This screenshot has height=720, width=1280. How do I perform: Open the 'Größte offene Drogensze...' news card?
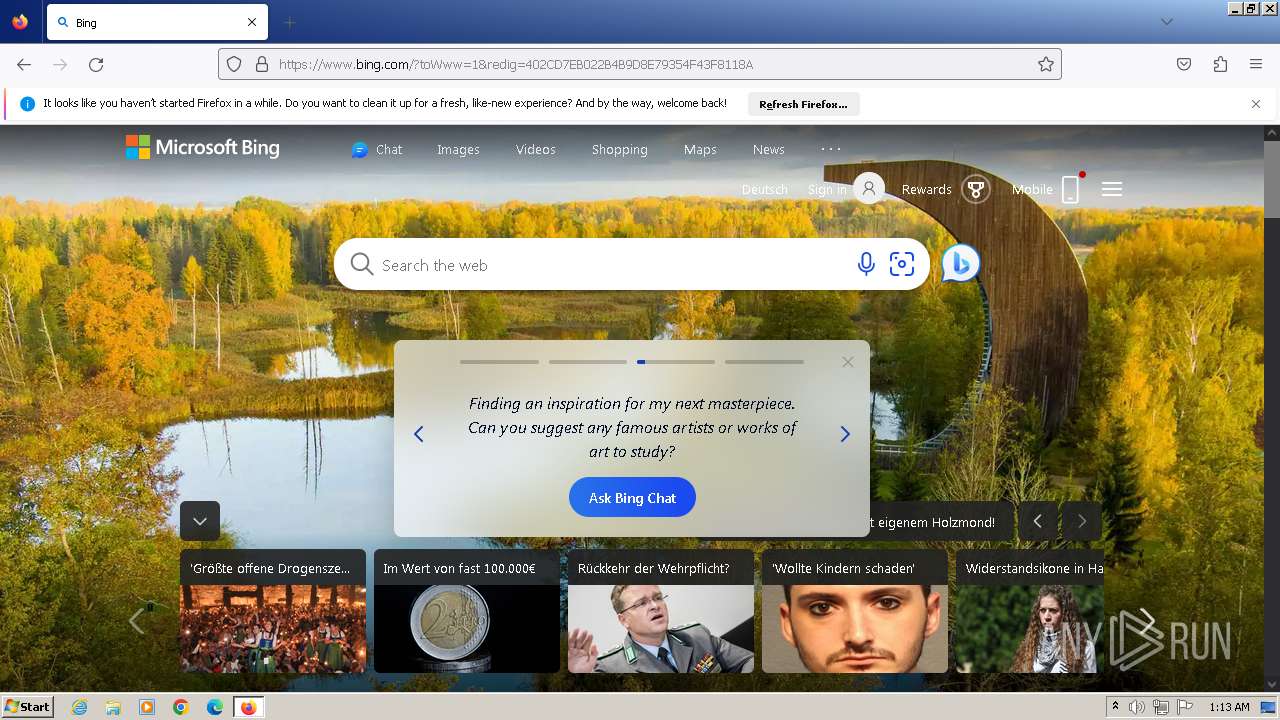pos(273,610)
